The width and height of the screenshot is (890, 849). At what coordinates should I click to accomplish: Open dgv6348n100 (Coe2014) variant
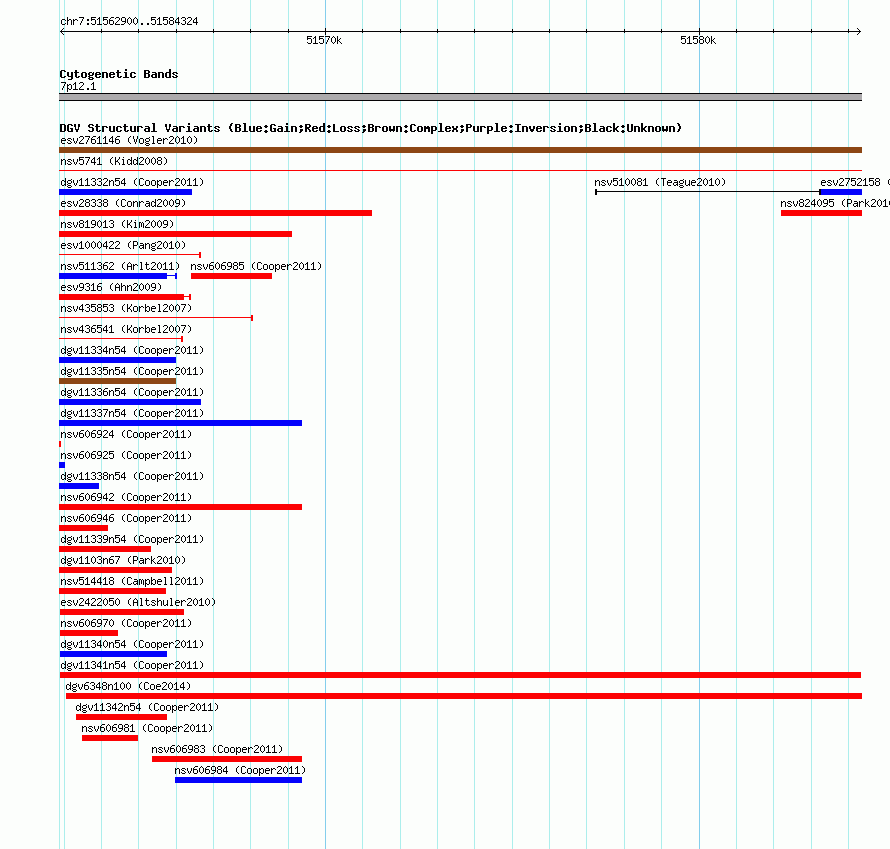point(128,686)
